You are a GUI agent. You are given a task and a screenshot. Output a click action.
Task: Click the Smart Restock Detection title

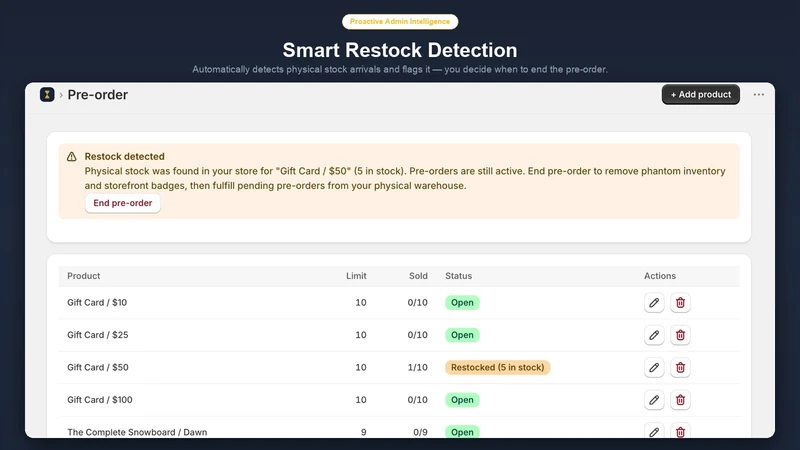(400, 50)
